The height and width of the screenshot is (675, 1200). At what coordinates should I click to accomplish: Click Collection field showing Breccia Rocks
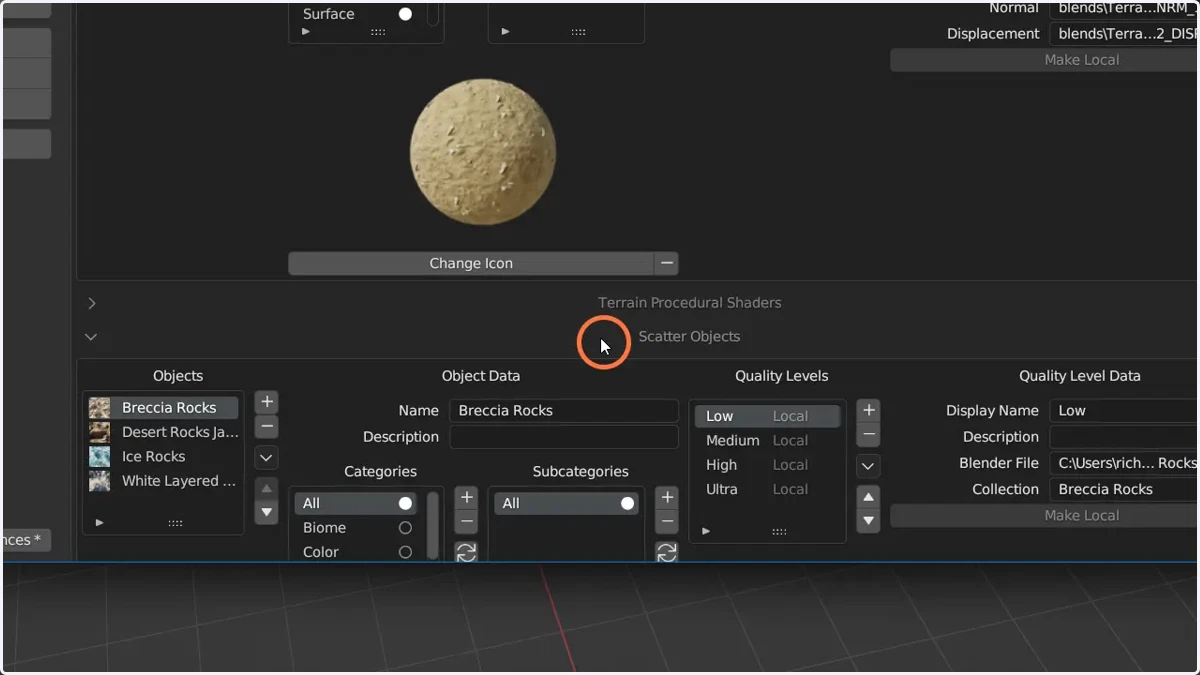point(1124,489)
